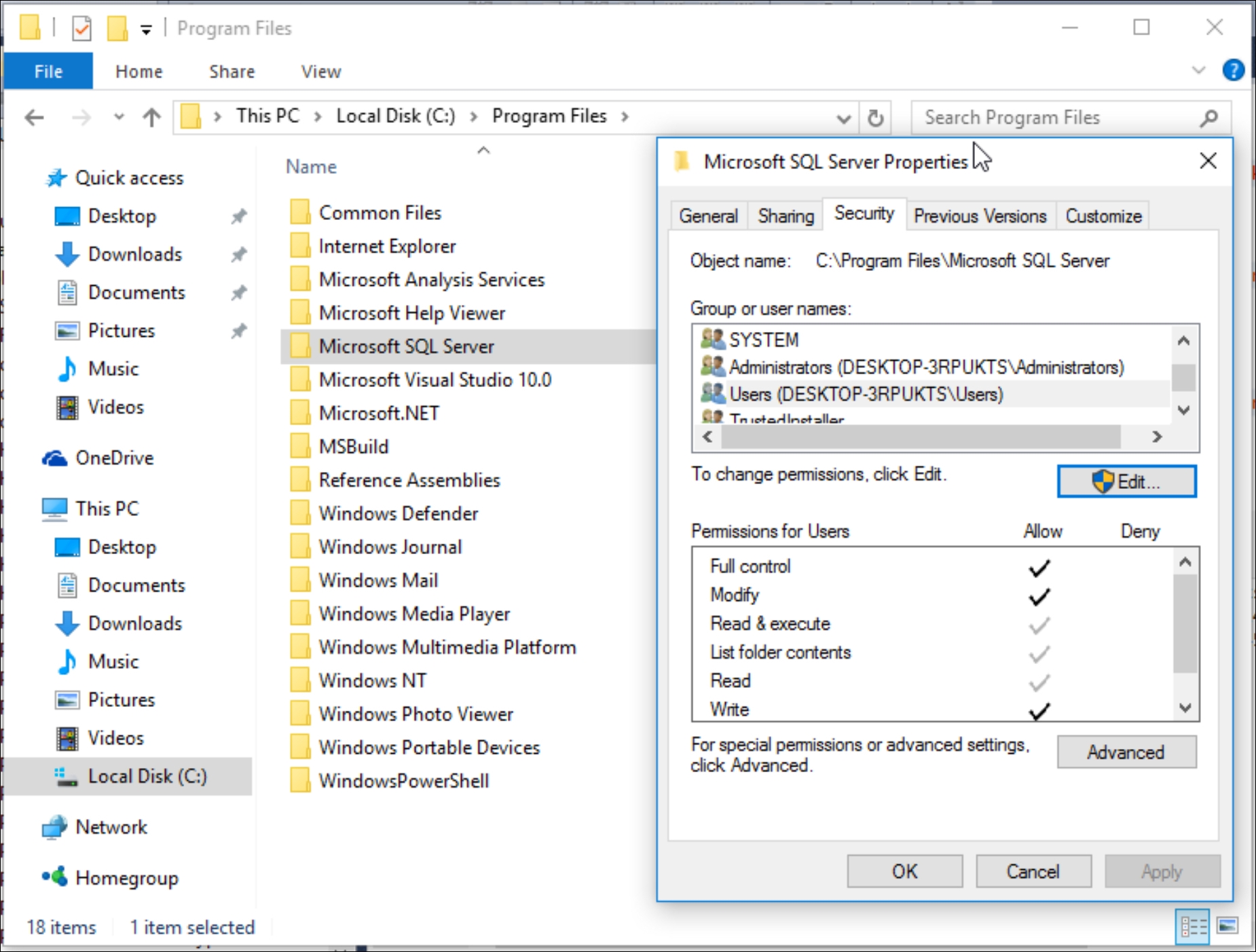Viewport: 1256px width, 952px height.
Task: Select the Common Files folder
Action: 365,213
